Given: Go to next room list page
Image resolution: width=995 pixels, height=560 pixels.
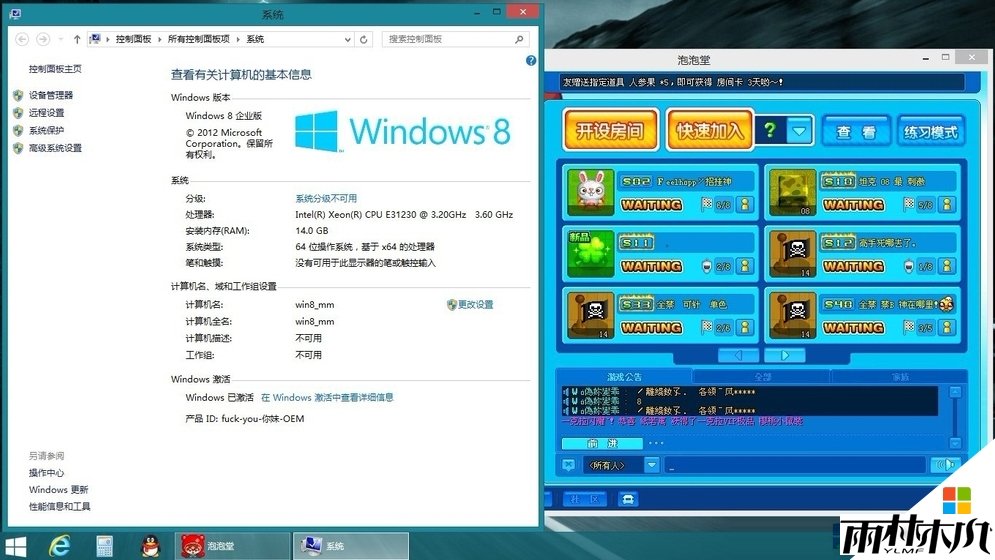Looking at the screenshot, I should click(x=785, y=356).
